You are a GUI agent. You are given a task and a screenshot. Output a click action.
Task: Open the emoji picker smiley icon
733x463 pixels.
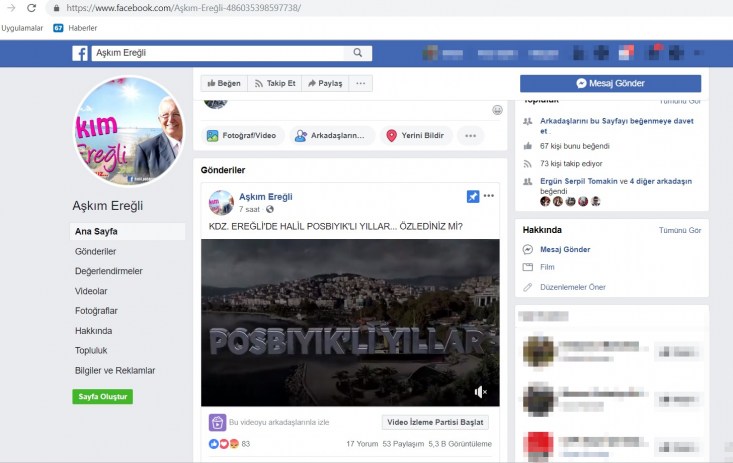[x=497, y=109]
